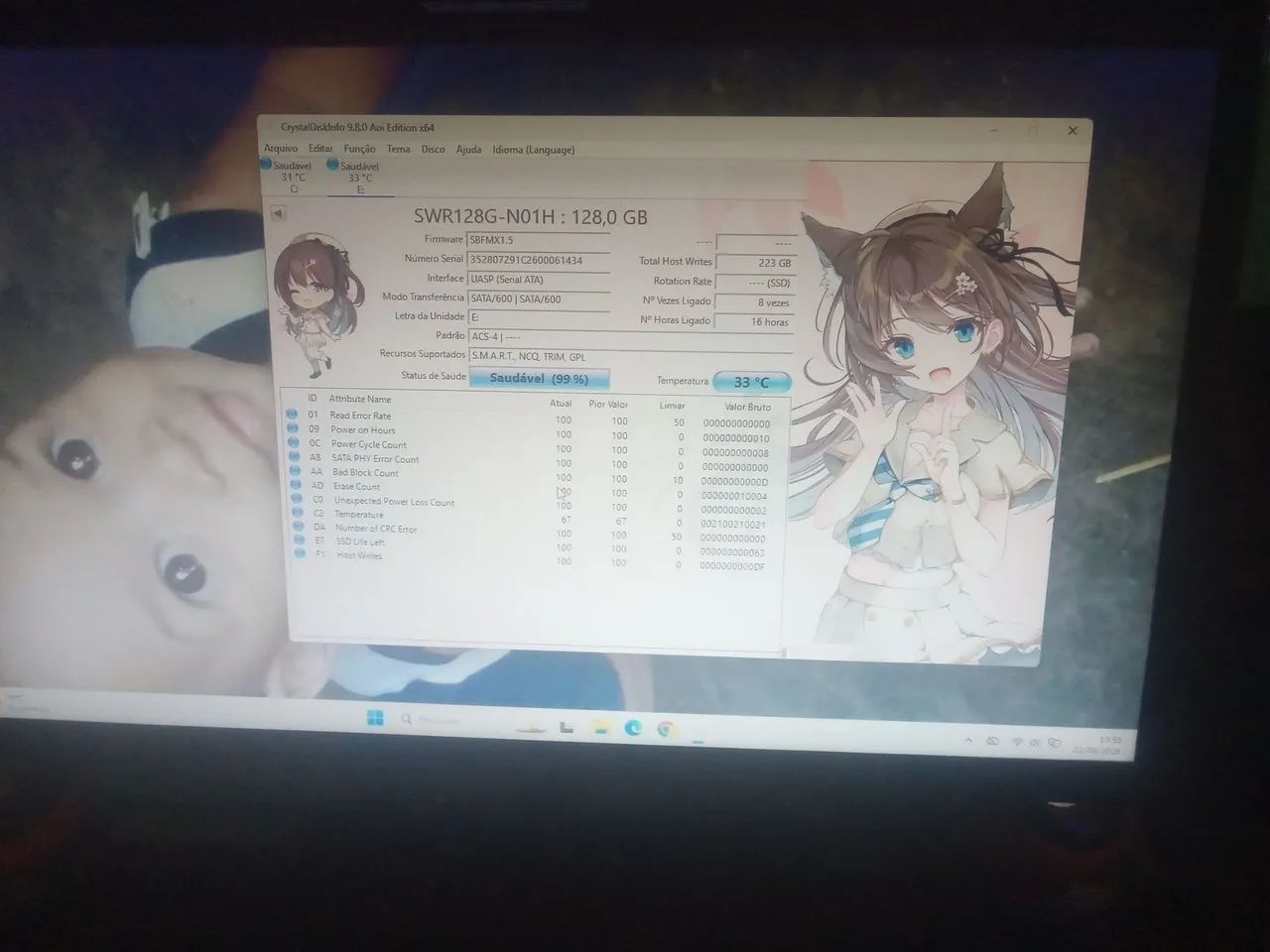Open the Windows Start menu
The image size is (1270, 952).
[375, 718]
